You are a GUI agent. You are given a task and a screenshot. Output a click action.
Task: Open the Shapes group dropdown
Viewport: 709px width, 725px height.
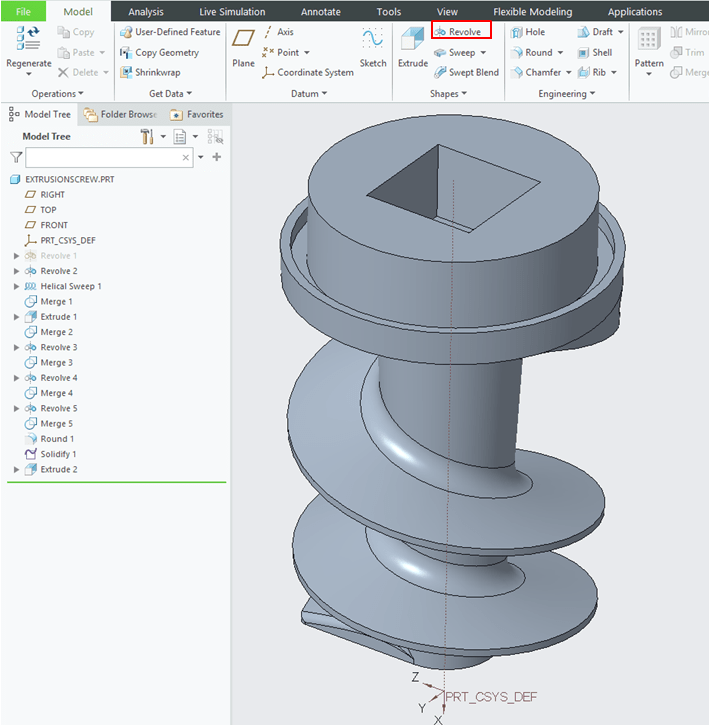coord(448,94)
